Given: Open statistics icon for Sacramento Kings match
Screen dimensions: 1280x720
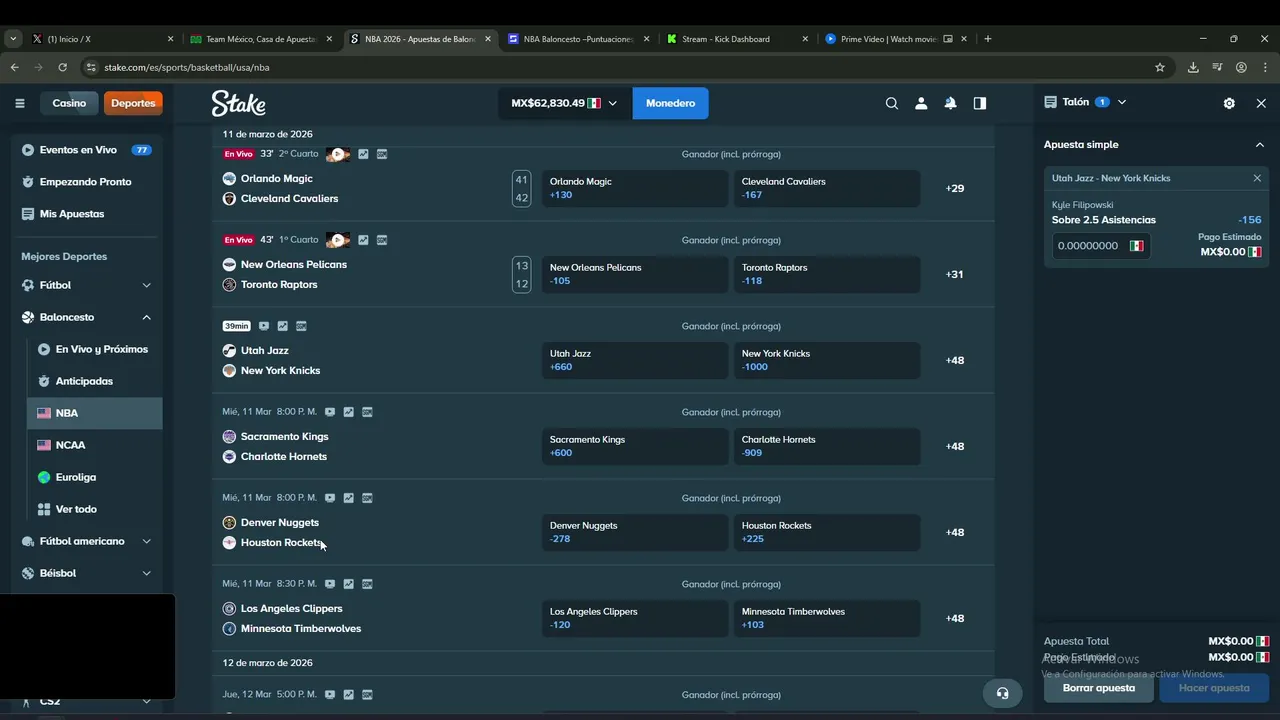Looking at the screenshot, I should 349,412.
